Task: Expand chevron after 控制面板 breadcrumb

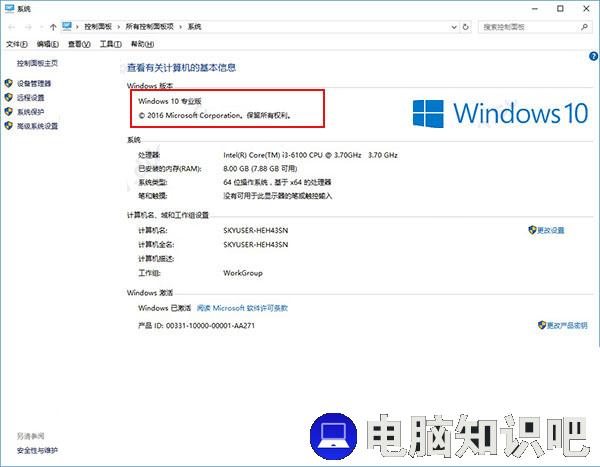Action: 119,27
